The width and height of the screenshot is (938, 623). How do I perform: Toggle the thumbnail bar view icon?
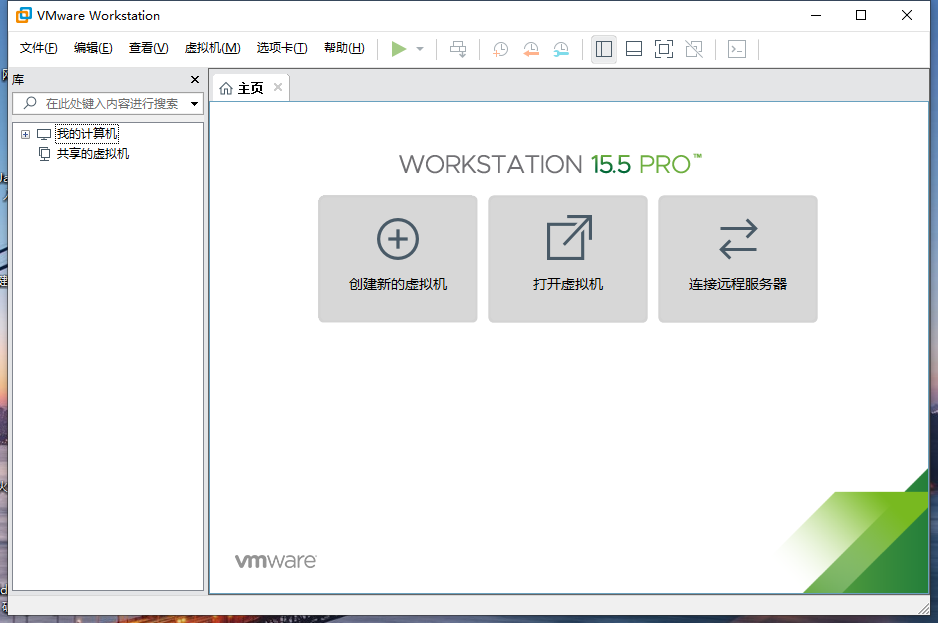(x=634, y=49)
